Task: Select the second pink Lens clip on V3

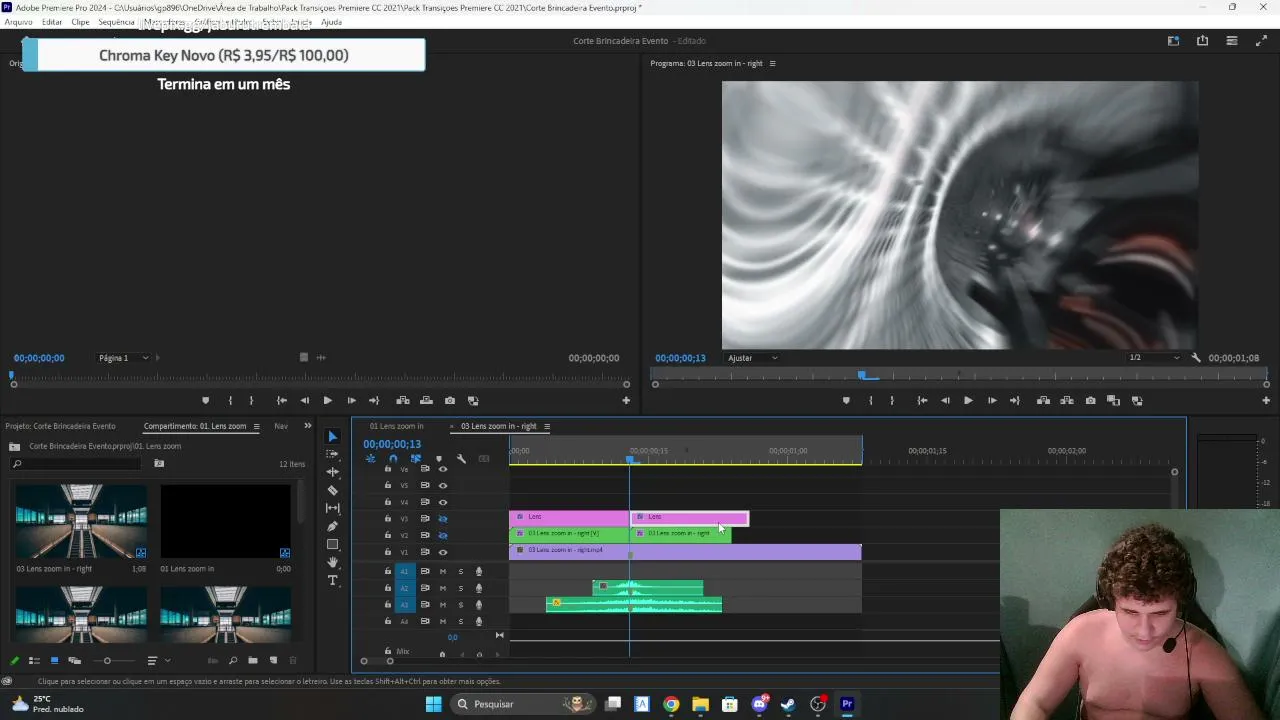Action: 689,517
